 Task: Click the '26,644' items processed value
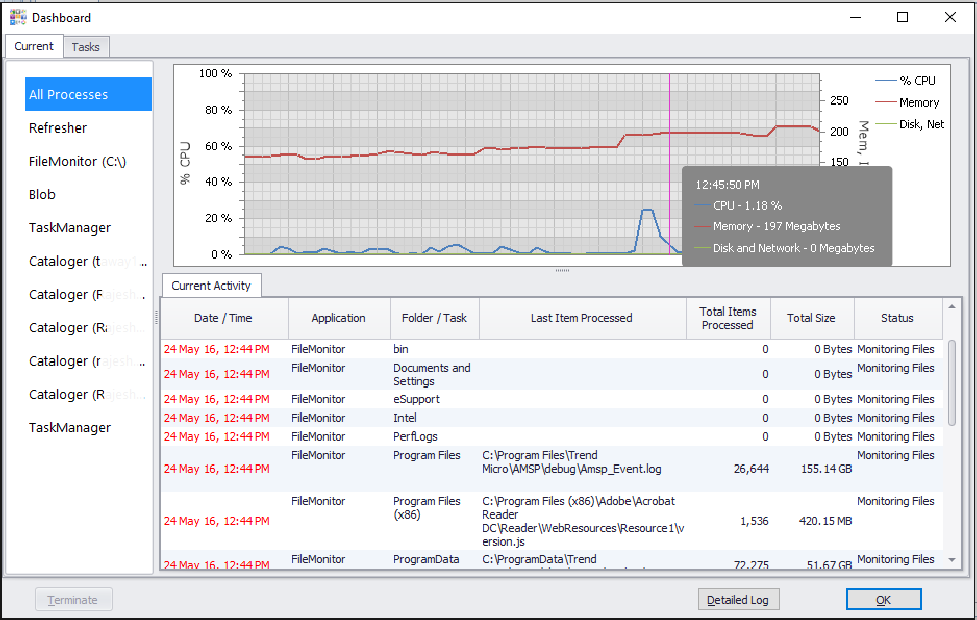[x=751, y=469]
